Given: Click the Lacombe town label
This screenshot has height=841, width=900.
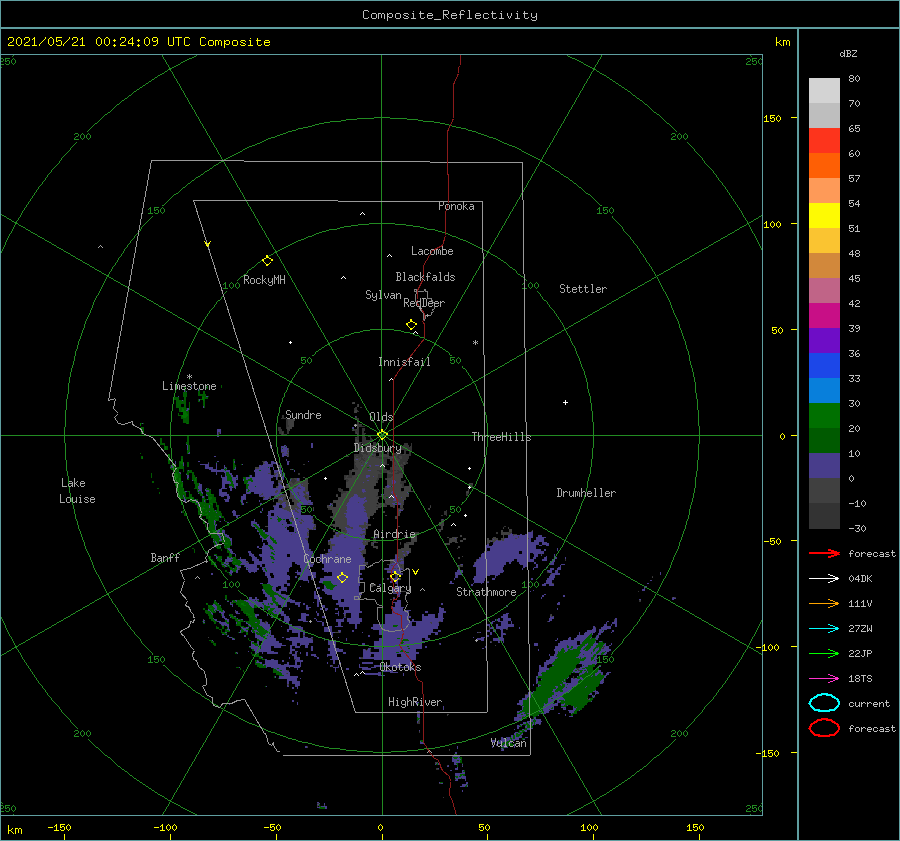Looking at the screenshot, I should click(x=432, y=251).
